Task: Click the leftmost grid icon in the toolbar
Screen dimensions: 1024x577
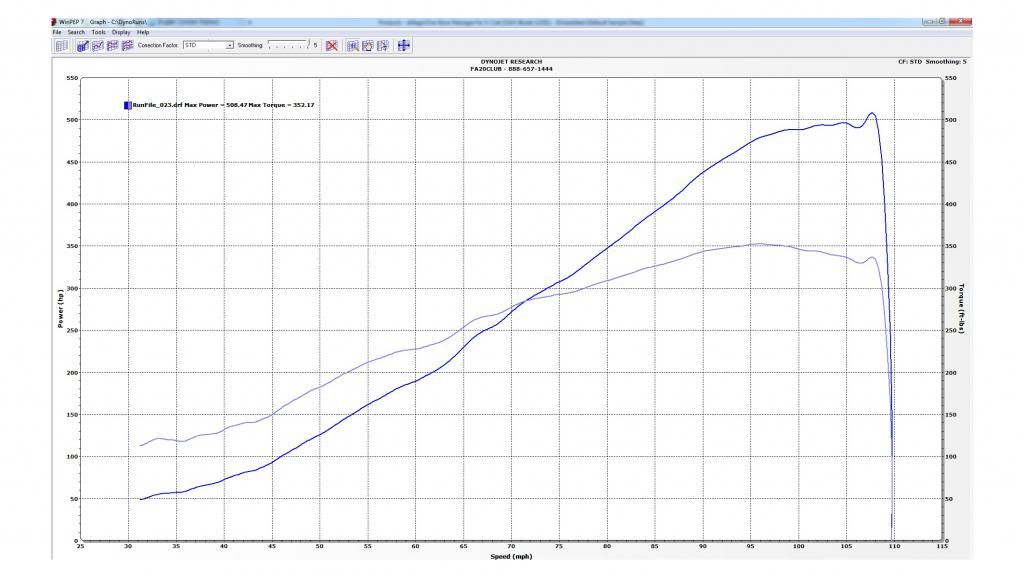Action: 61,45
